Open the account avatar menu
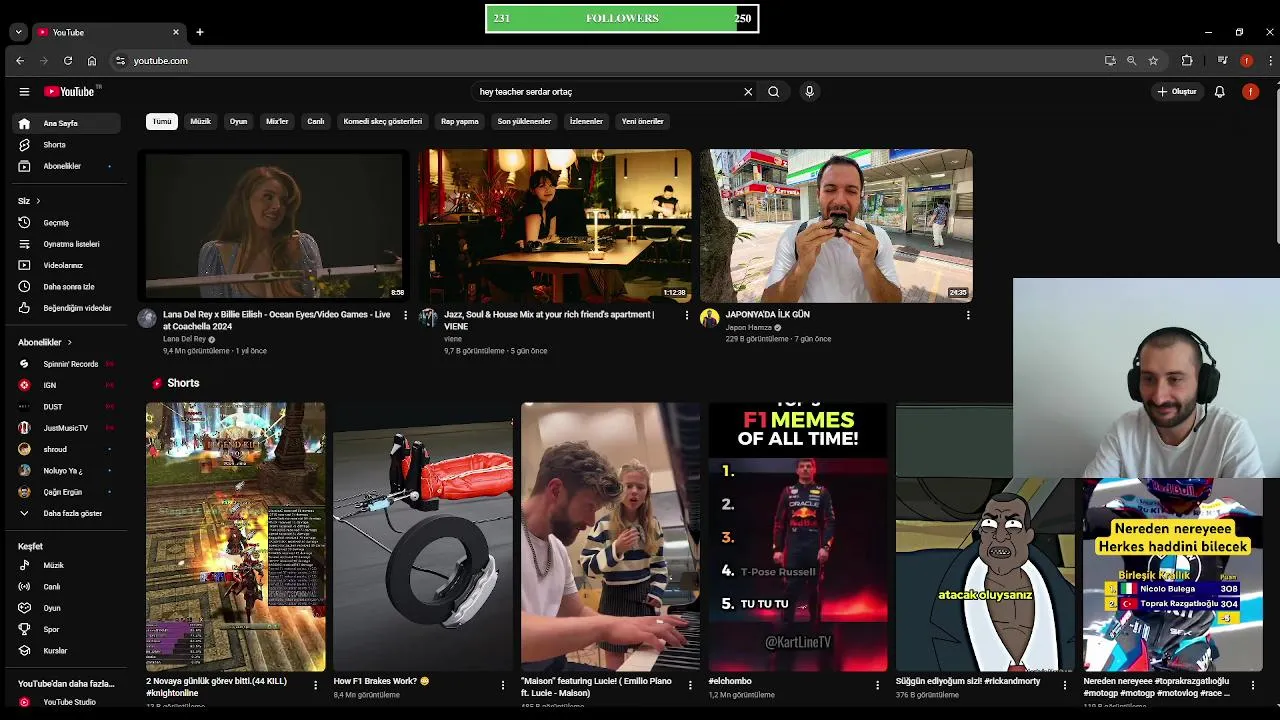Screen dimensions: 1280x720 (x=1250, y=91)
